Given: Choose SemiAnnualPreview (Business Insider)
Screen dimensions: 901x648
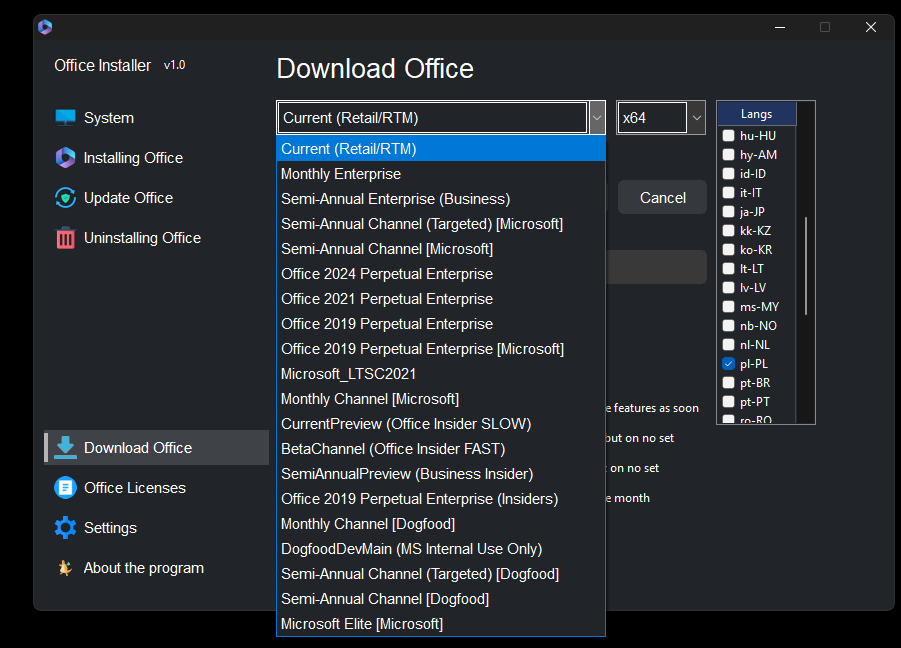Looking at the screenshot, I should tap(441, 474).
